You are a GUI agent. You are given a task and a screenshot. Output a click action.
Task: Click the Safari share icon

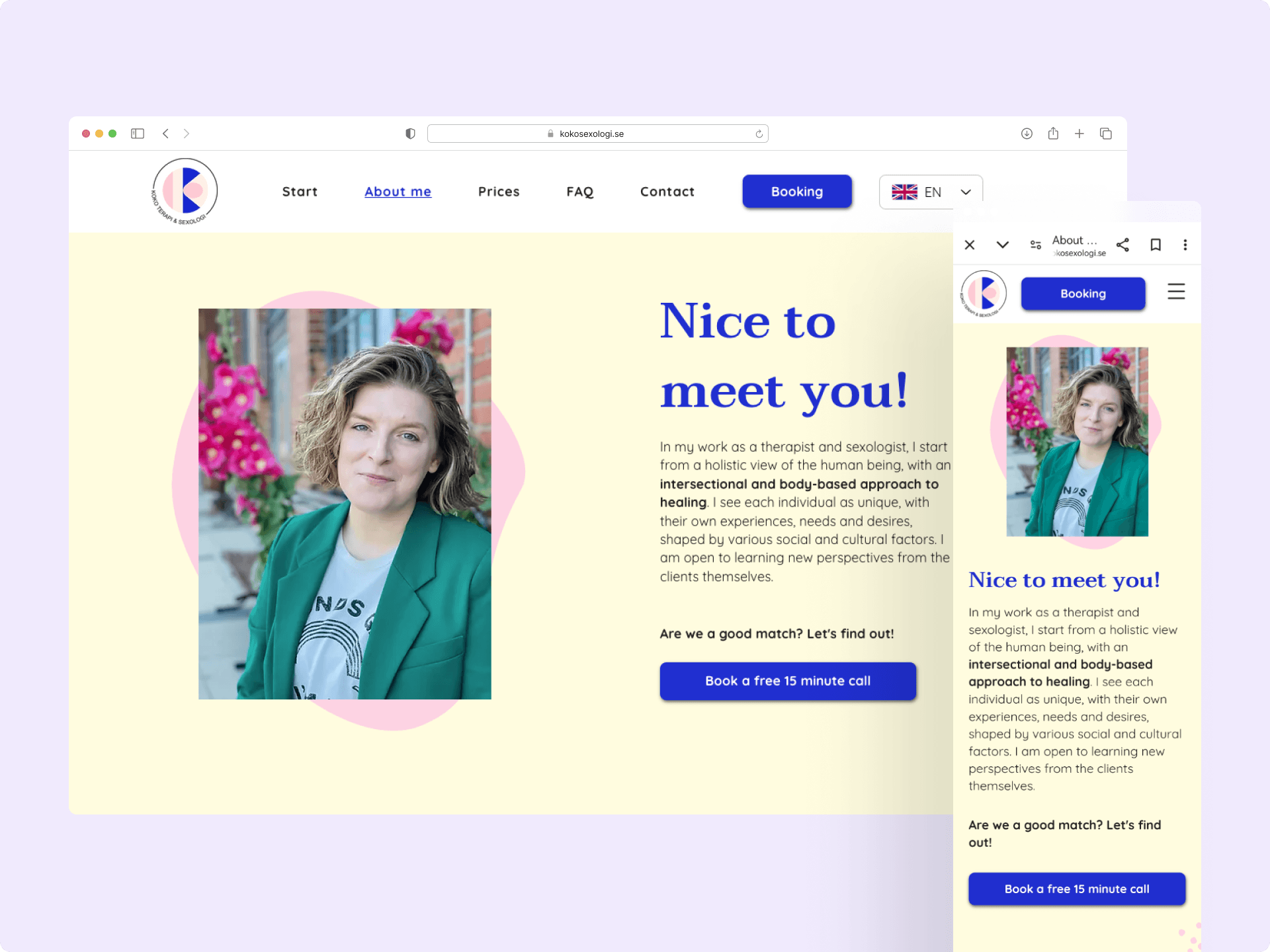1053,134
